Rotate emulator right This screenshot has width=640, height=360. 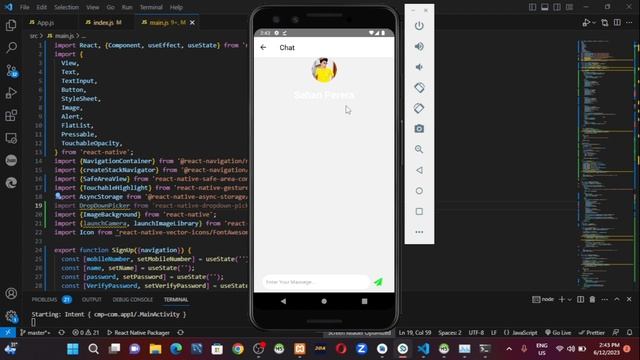tap(419, 108)
